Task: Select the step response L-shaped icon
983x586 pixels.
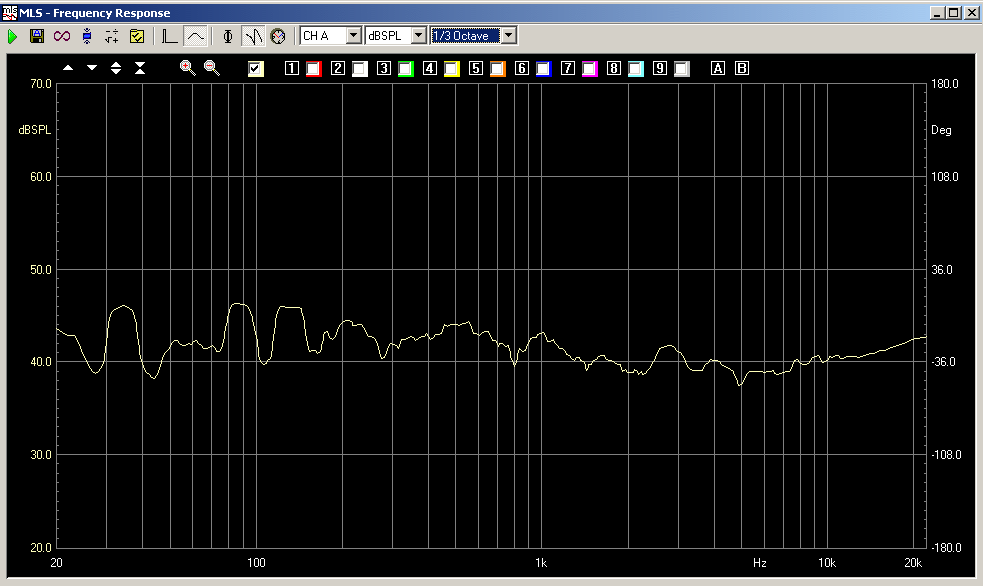Action: click(x=170, y=36)
